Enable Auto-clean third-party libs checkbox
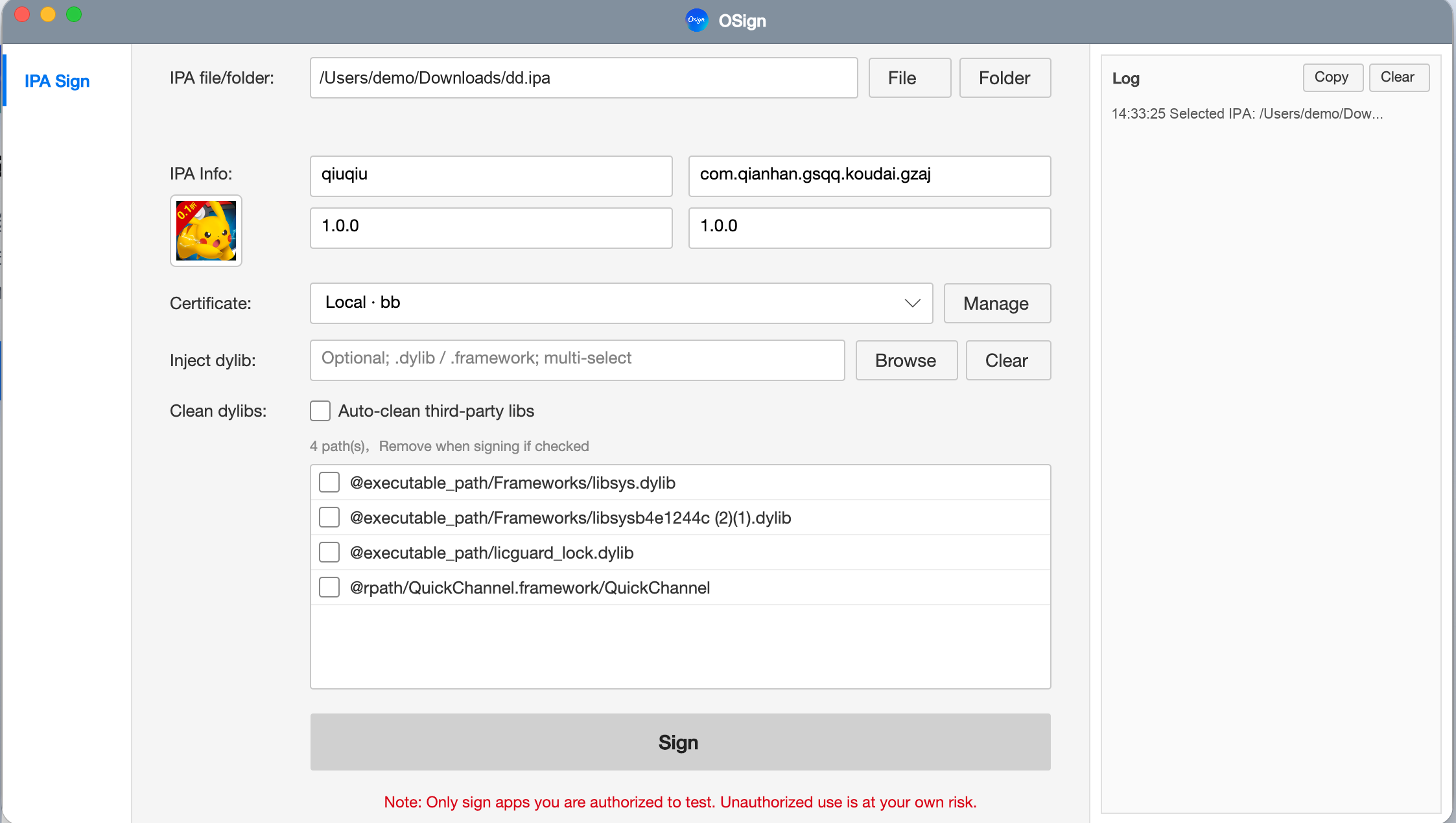The width and height of the screenshot is (1456, 823). coord(320,411)
